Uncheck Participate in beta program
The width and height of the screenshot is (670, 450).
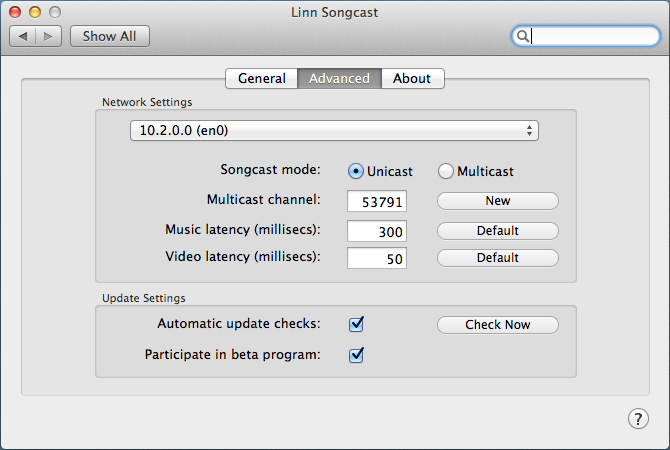pyautogui.click(x=356, y=355)
